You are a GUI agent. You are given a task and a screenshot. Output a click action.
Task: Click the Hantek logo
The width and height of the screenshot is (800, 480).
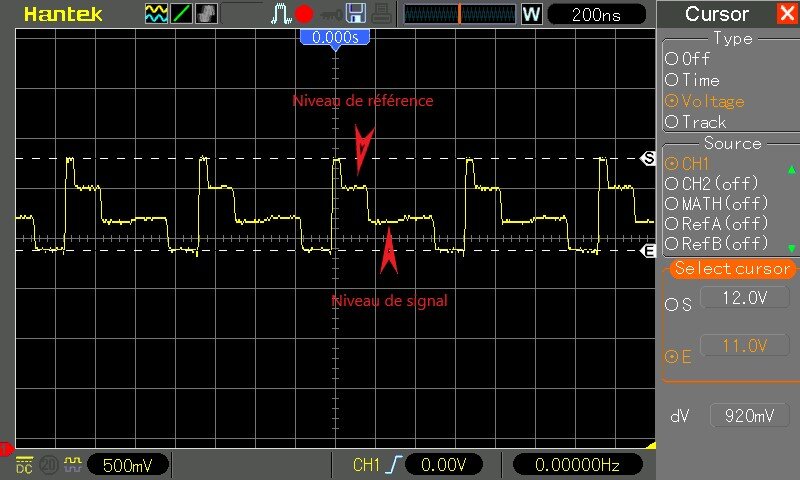coord(63,14)
